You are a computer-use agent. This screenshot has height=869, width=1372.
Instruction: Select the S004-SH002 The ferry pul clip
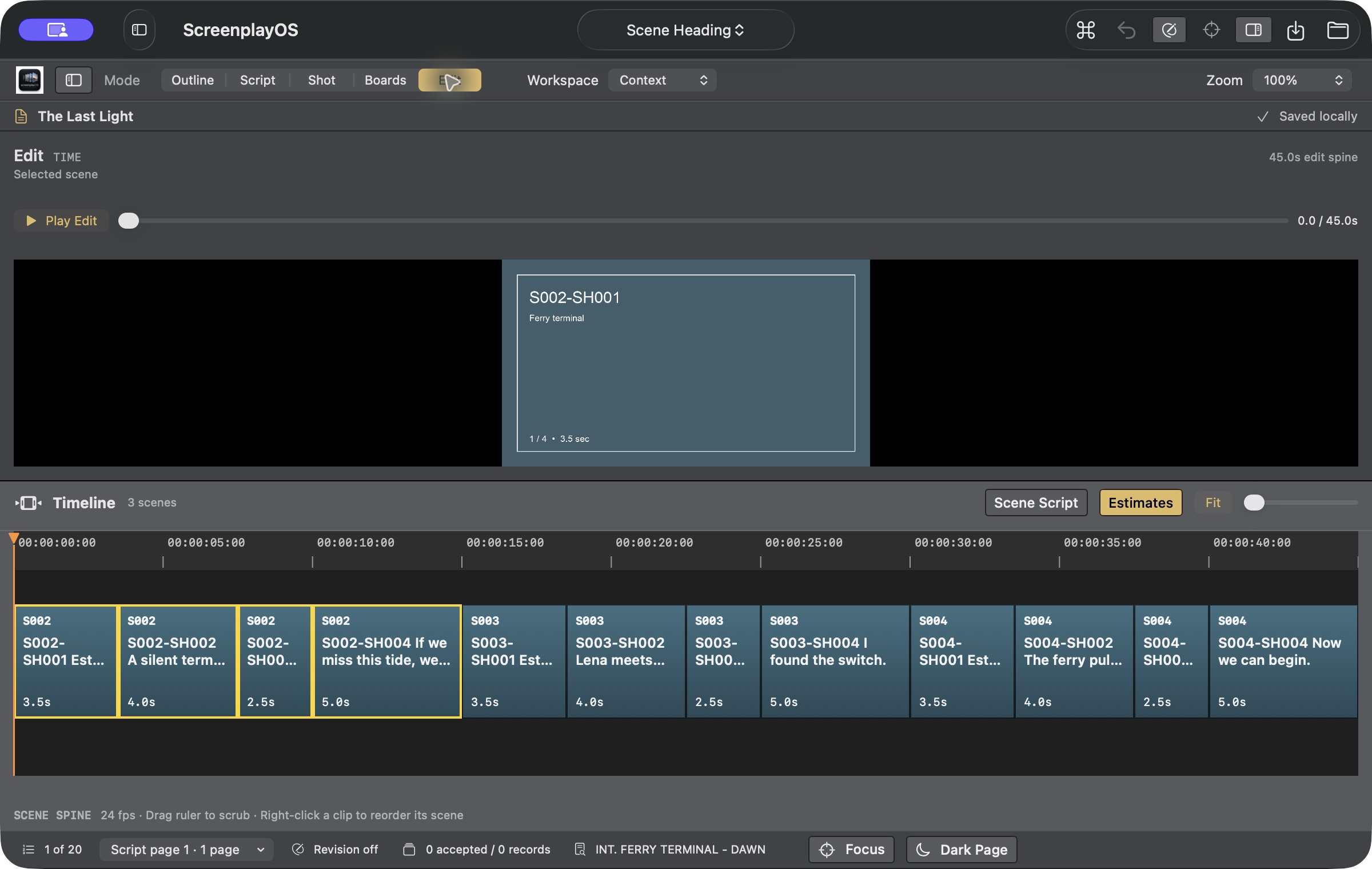coord(1074,661)
